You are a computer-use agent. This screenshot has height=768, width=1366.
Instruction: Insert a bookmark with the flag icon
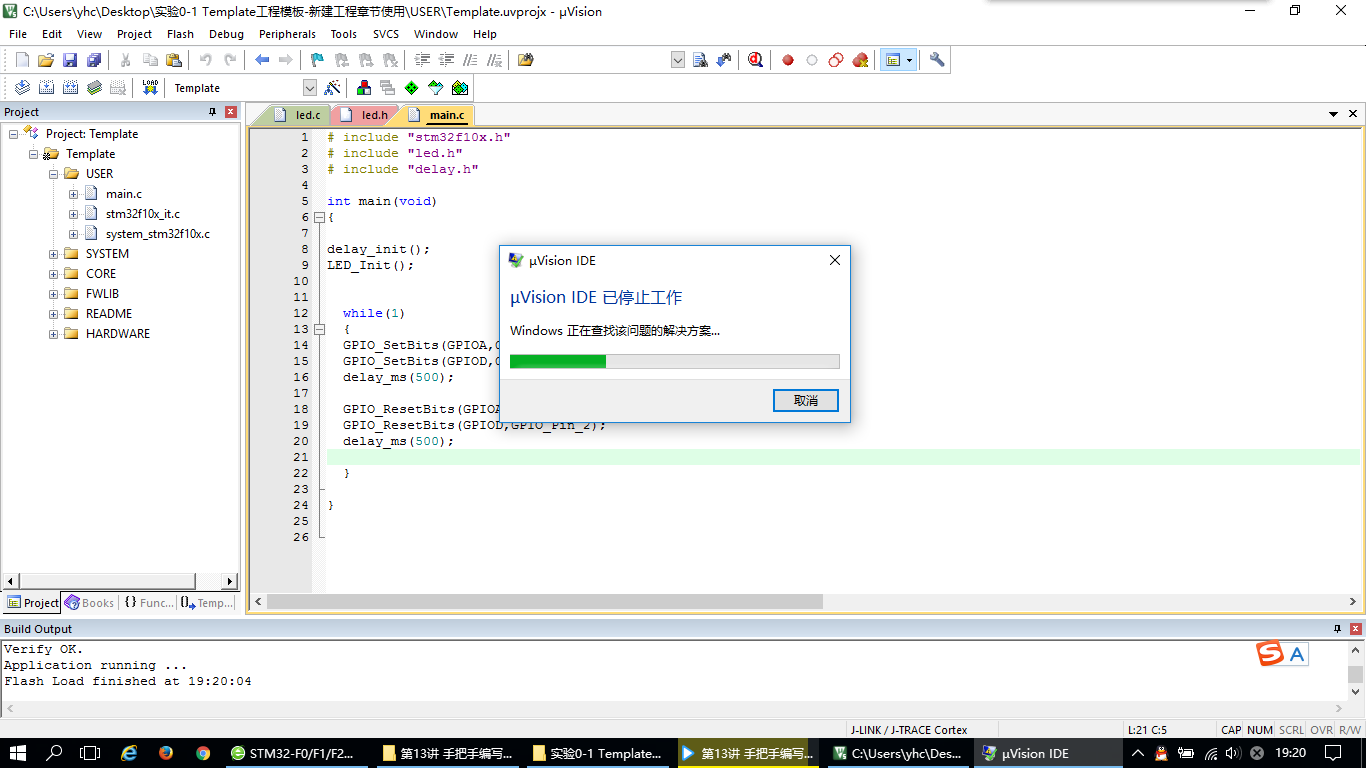pyautogui.click(x=317, y=60)
